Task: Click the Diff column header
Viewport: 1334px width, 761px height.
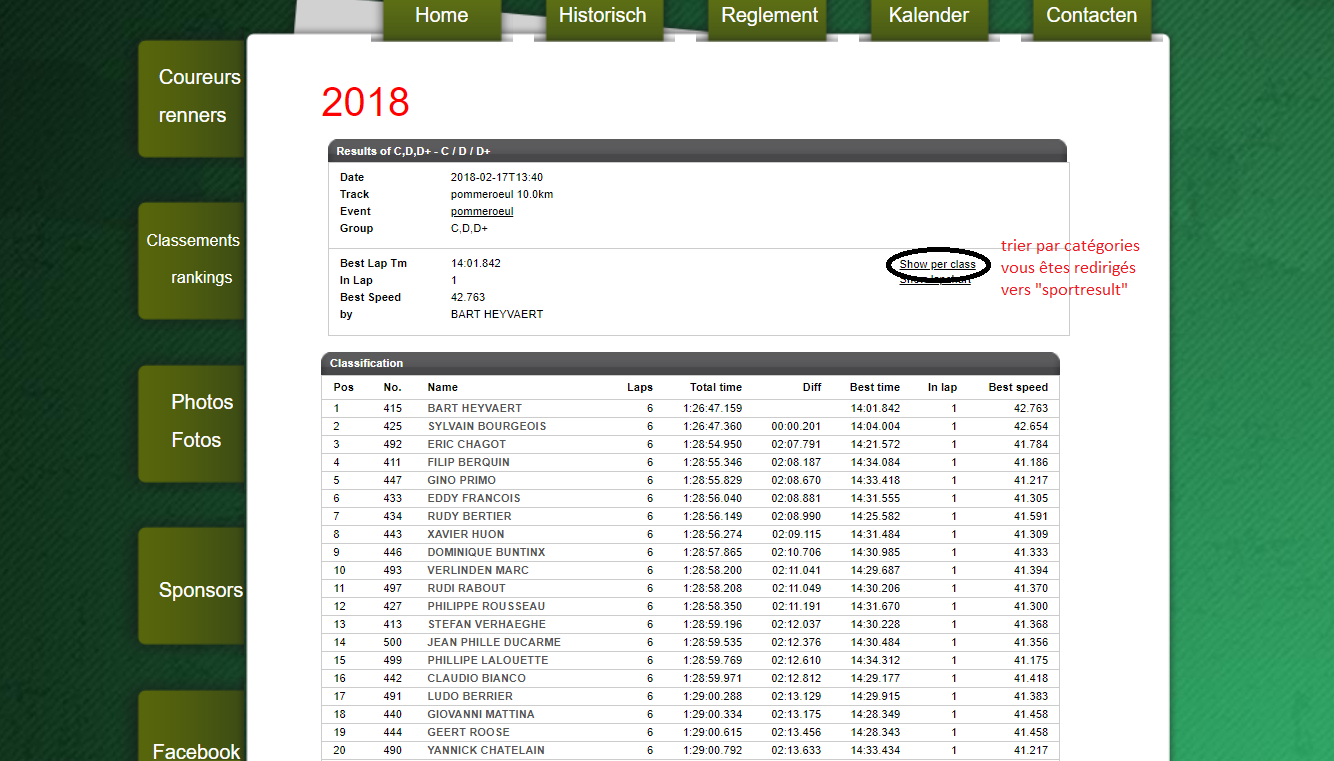Action: pyautogui.click(x=811, y=388)
